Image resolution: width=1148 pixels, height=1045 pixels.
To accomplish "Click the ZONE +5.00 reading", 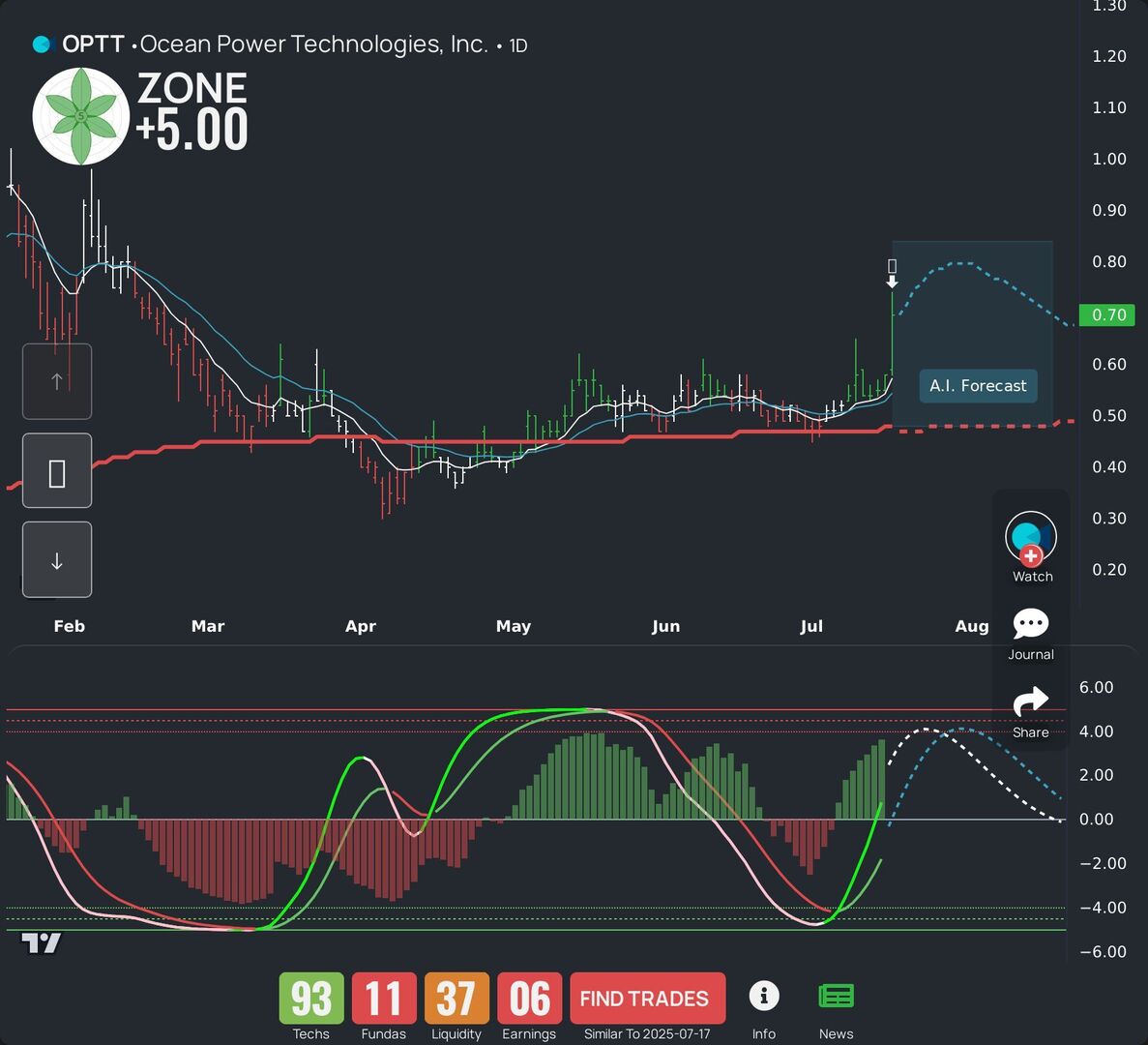I will (191, 111).
